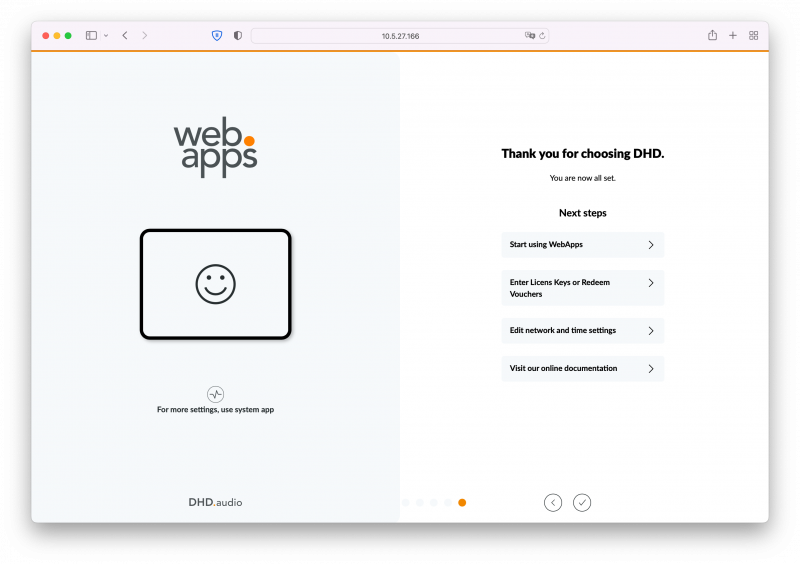
Task: Click 'For more settings, use system app' text
Action: click(215, 409)
